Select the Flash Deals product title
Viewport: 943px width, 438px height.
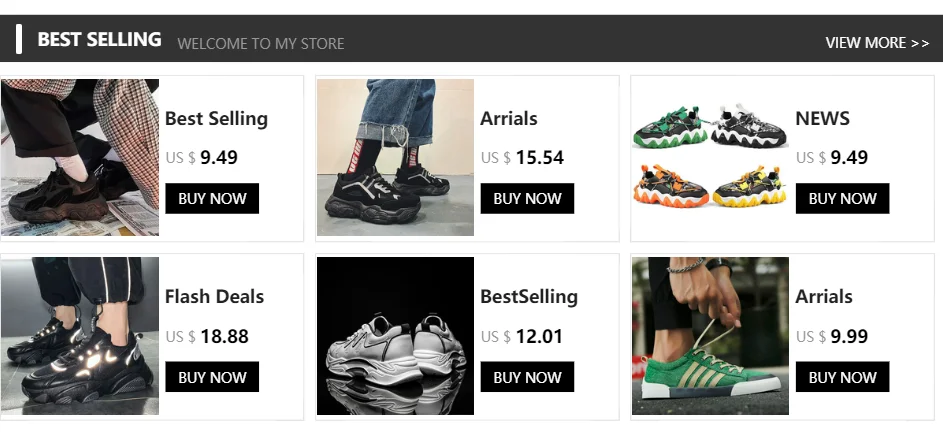[214, 297]
